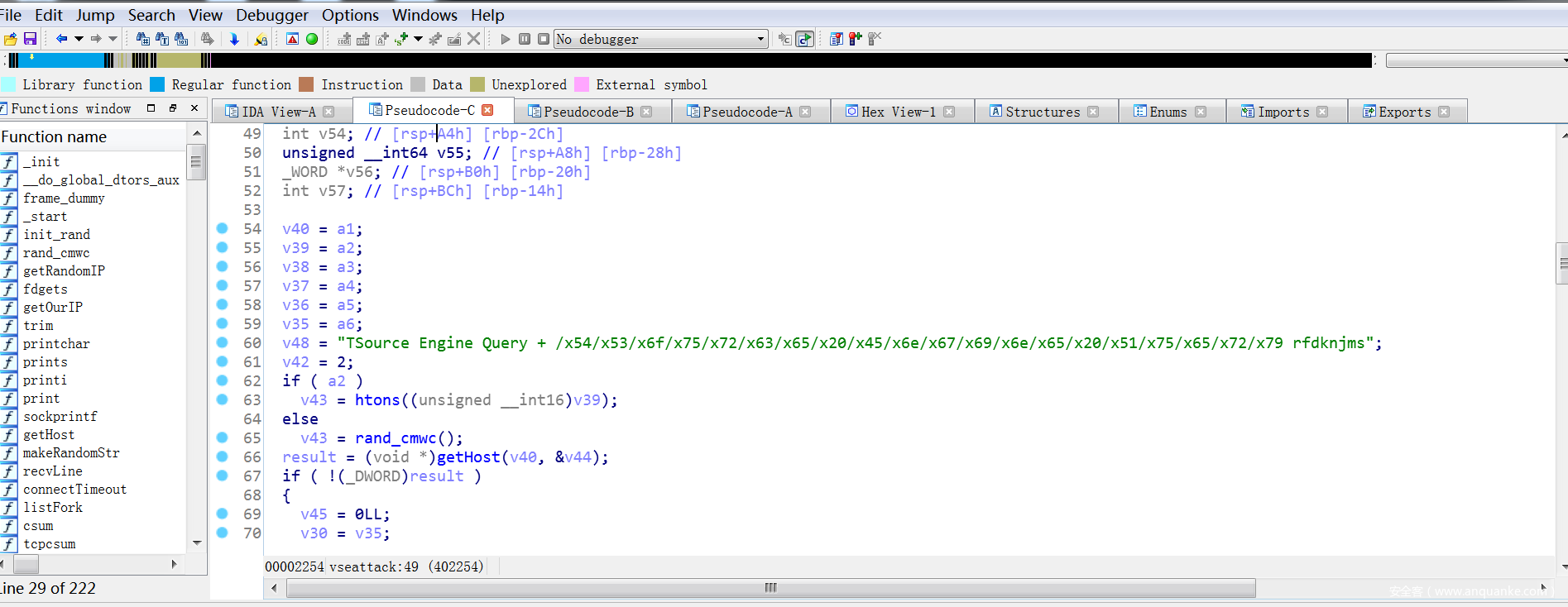Expand the back navigation history arrow
The height and width of the screenshot is (607, 1568).
(x=79, y=39)
